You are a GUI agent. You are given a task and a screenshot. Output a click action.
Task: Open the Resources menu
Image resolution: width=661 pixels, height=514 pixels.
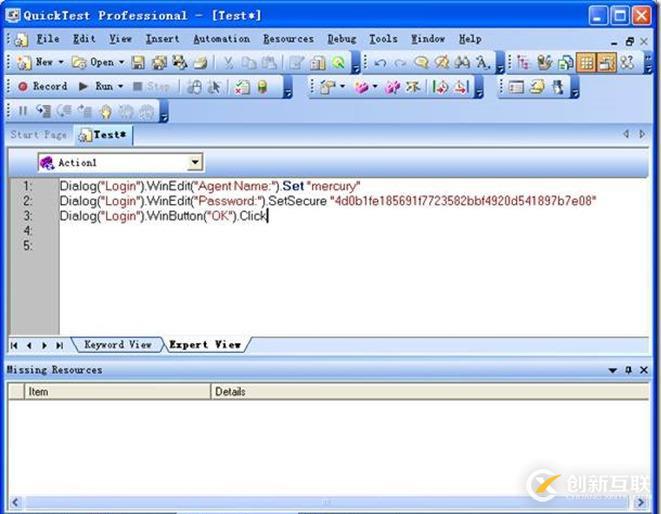[x=288, y=39]
